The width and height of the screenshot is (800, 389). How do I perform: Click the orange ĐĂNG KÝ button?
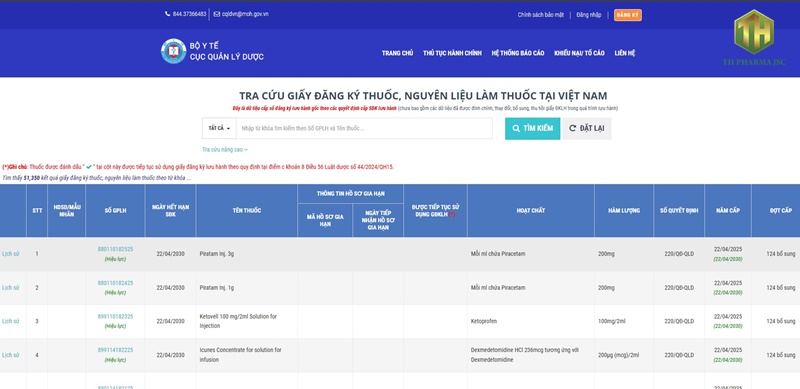(x=628, y=15)
